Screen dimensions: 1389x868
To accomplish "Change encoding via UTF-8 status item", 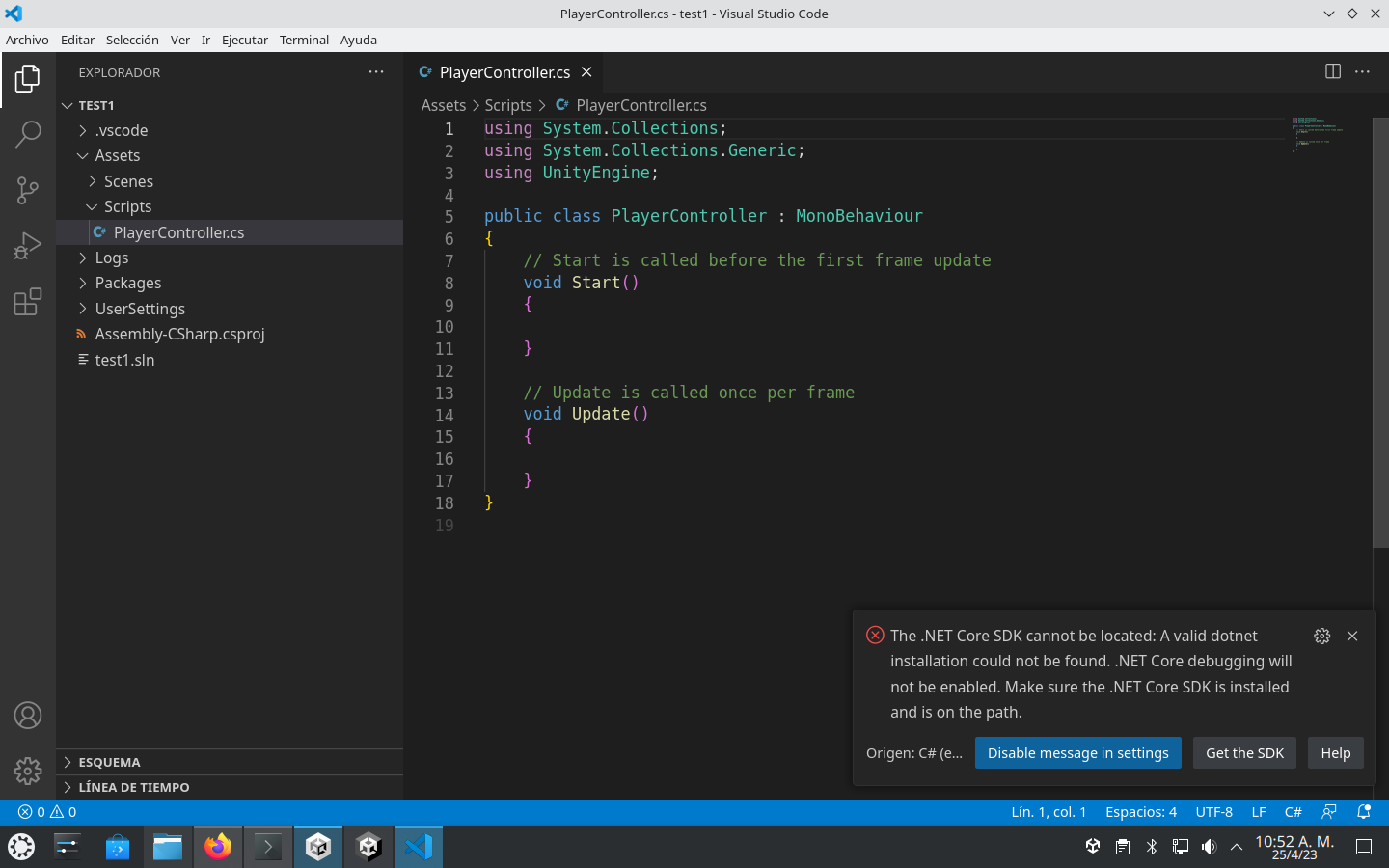I will 1214,812.
